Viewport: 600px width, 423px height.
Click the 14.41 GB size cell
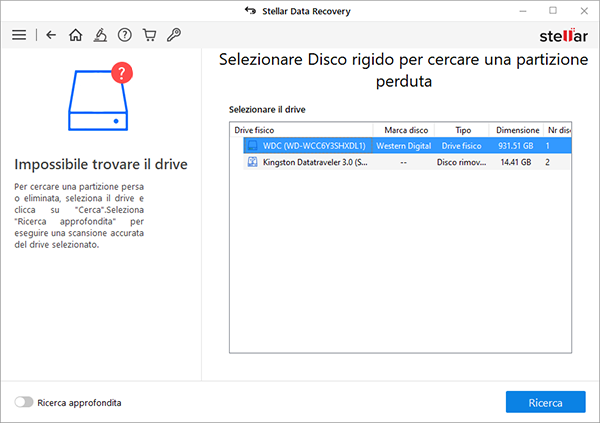(515, 162)
